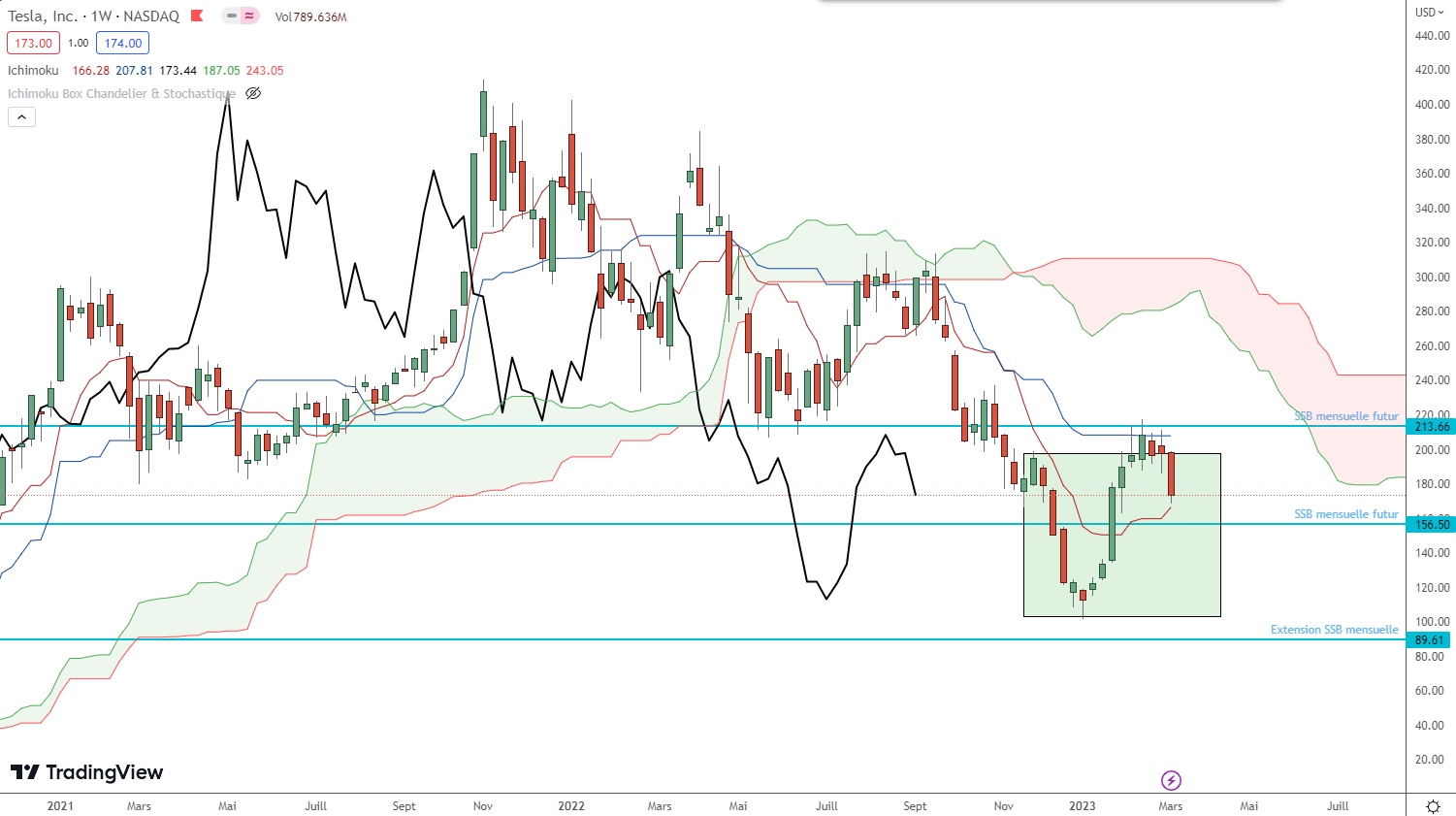Click the Ichimoku value 173.44

pos(178,71)
